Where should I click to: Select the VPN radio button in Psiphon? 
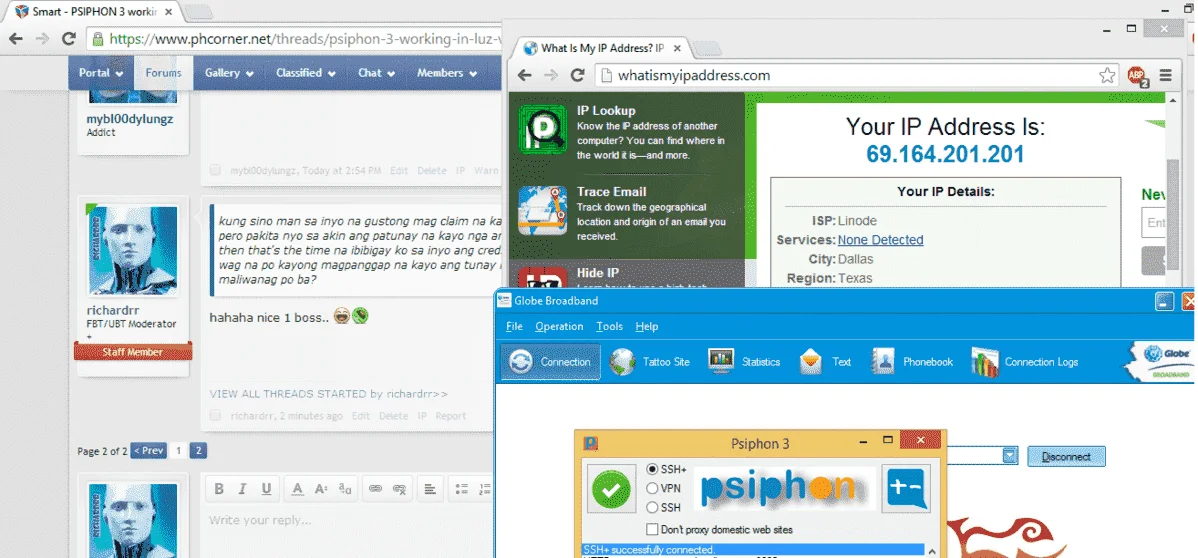tap(652, 488)
